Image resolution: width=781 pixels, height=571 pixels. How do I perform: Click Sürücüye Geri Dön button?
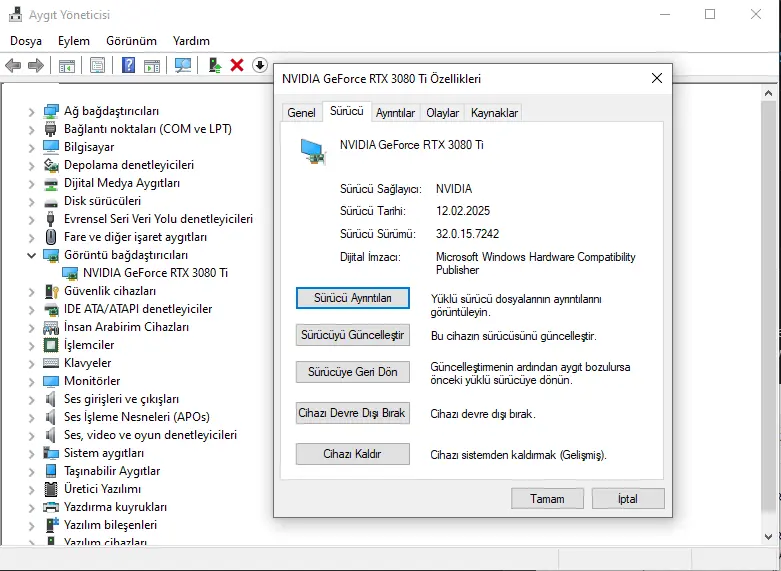coord(353,372)
